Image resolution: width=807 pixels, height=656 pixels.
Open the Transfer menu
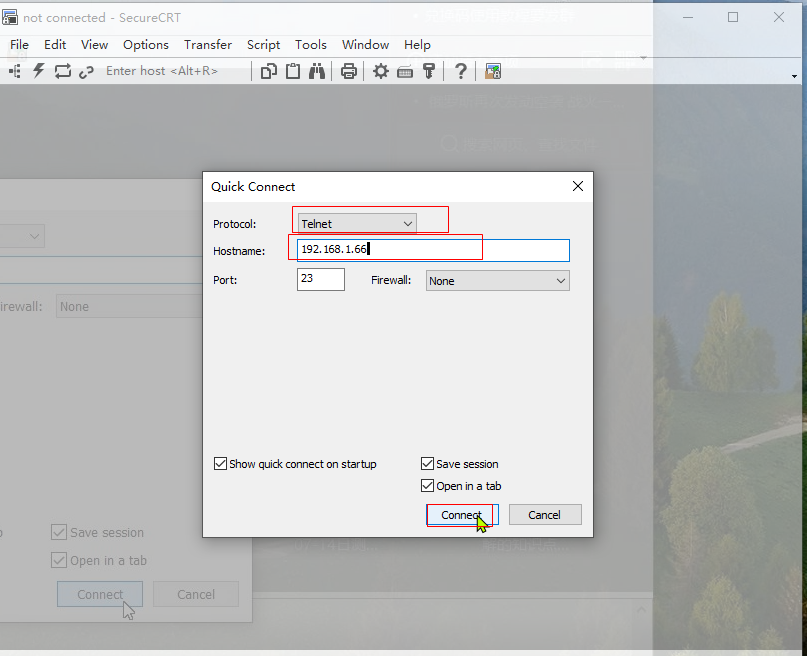click(x=208, y=45)
